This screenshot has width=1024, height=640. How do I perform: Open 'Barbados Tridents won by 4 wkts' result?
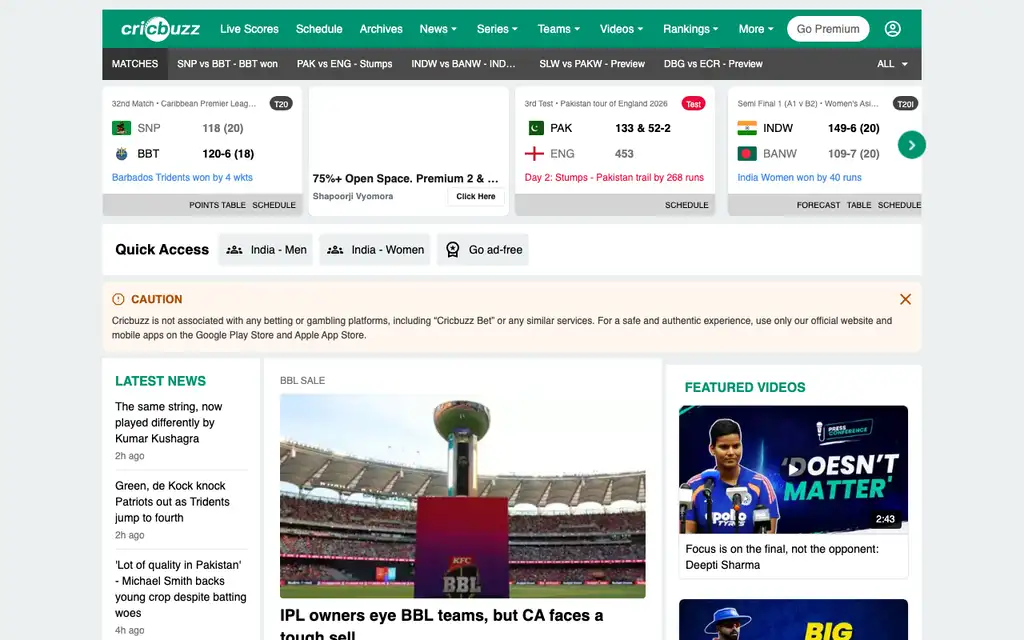[182, 178]
